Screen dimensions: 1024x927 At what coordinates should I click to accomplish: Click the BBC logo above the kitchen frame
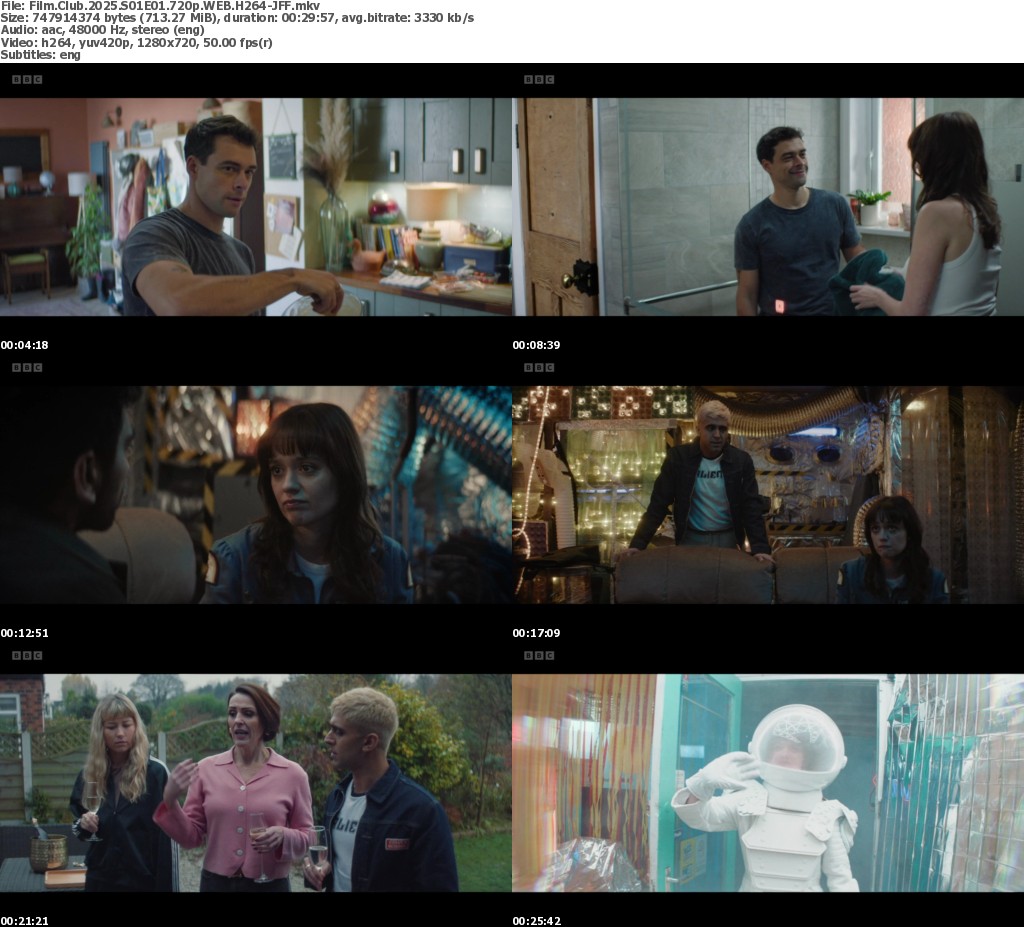[x=27, y=79]
